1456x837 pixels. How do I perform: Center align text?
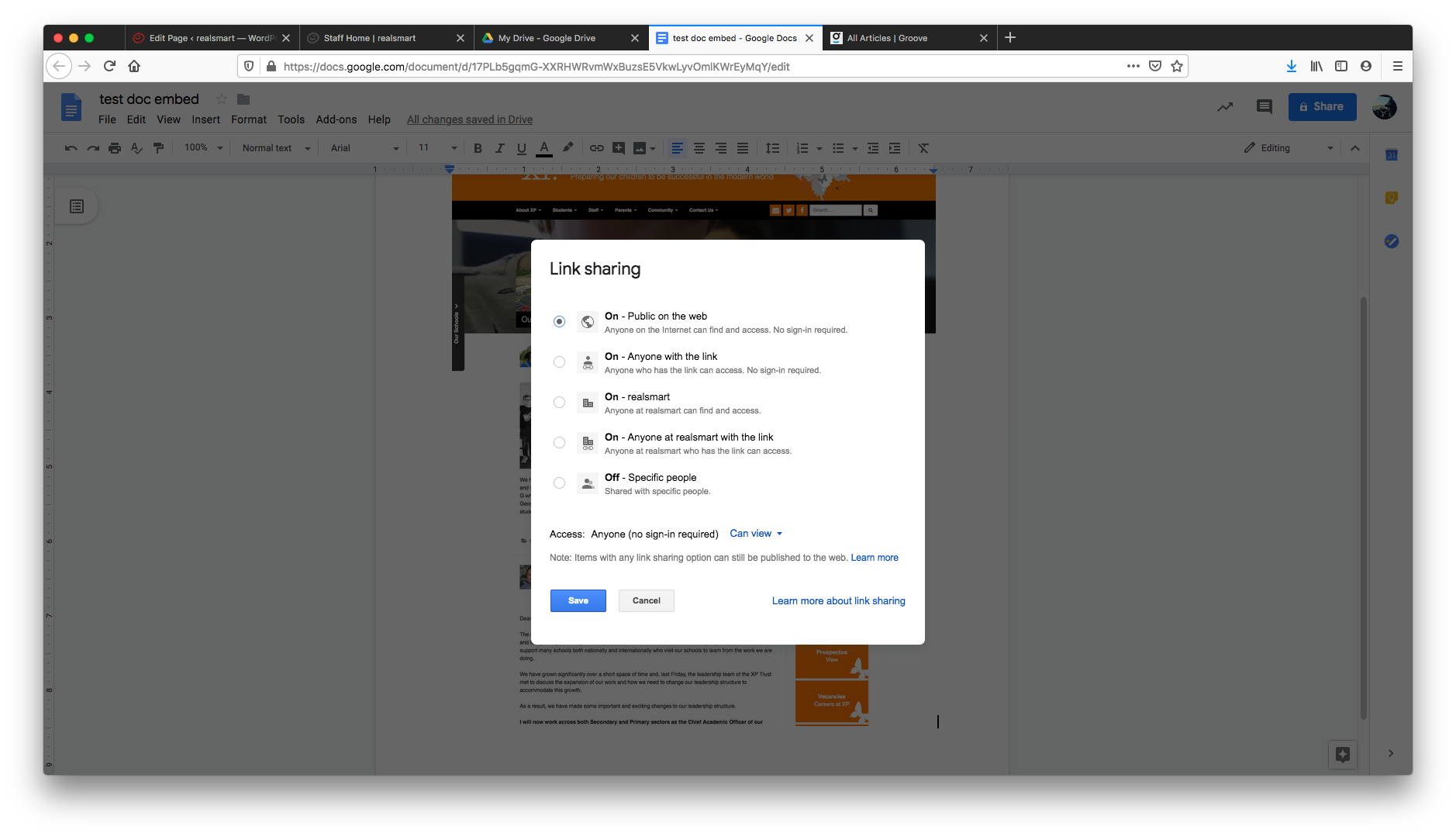click(x=699, y=148)
